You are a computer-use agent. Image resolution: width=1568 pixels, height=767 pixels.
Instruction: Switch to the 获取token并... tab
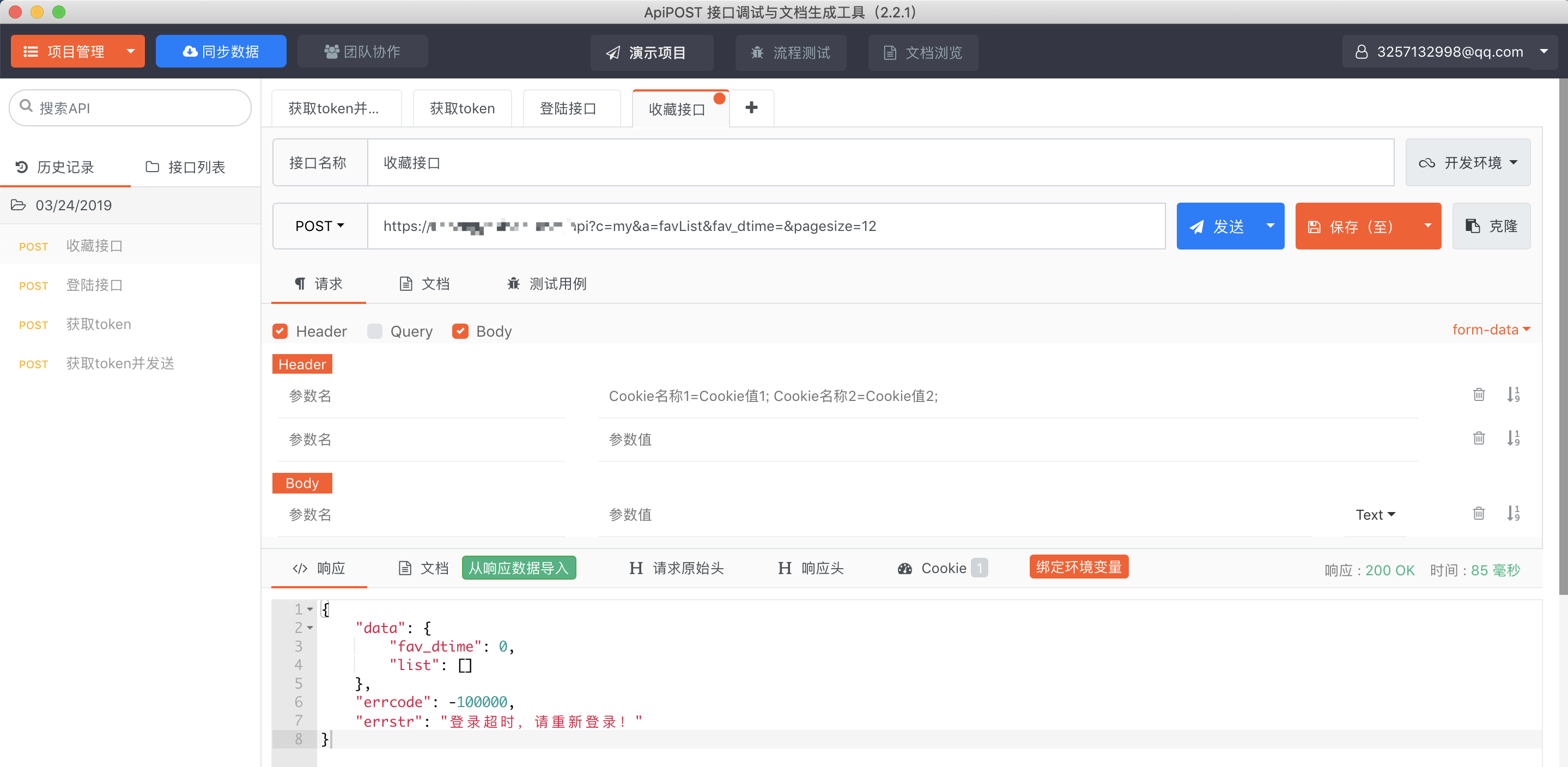(x=336, y=108)
